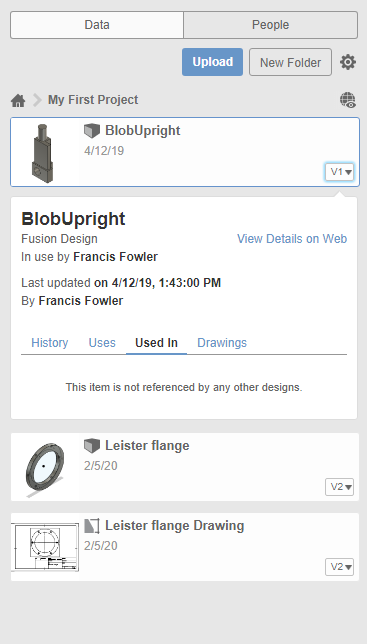This screenshot has height=644, width=367.
Task: Expand BlobUpright V1 version dropdown
Action: 339,172
